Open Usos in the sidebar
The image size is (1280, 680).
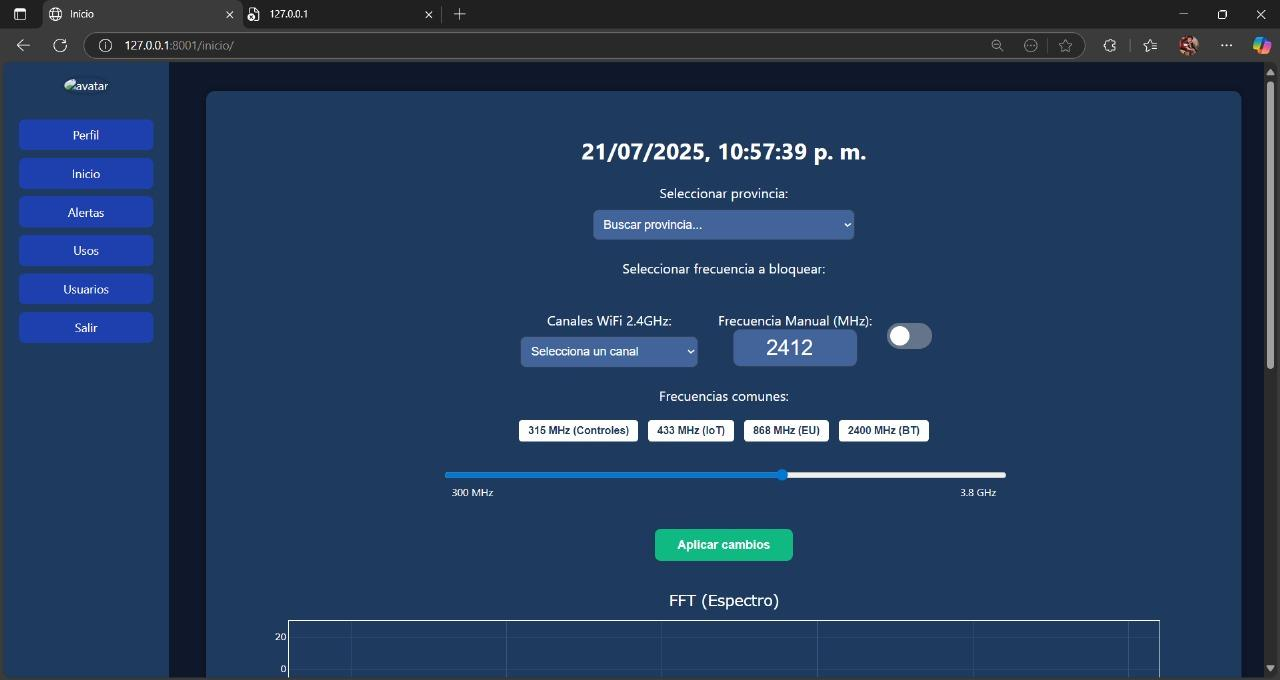86,250
